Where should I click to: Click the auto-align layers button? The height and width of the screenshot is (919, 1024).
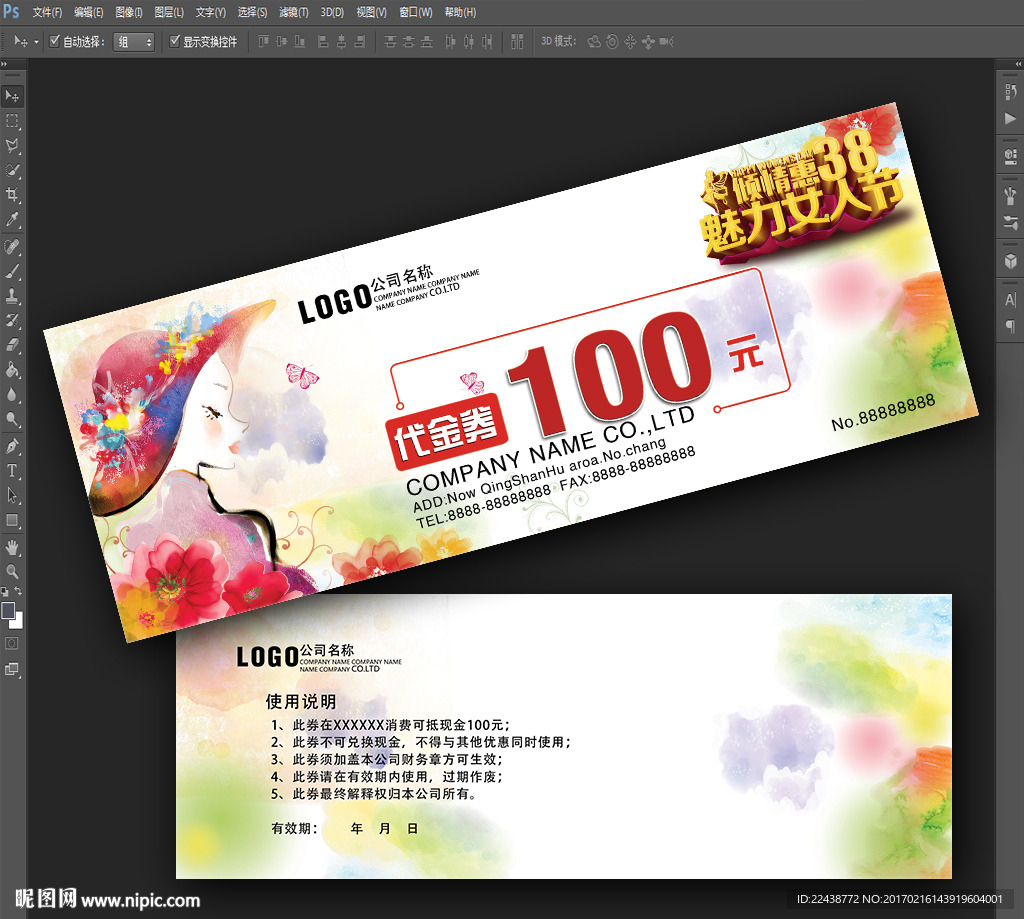pos(517,42)
